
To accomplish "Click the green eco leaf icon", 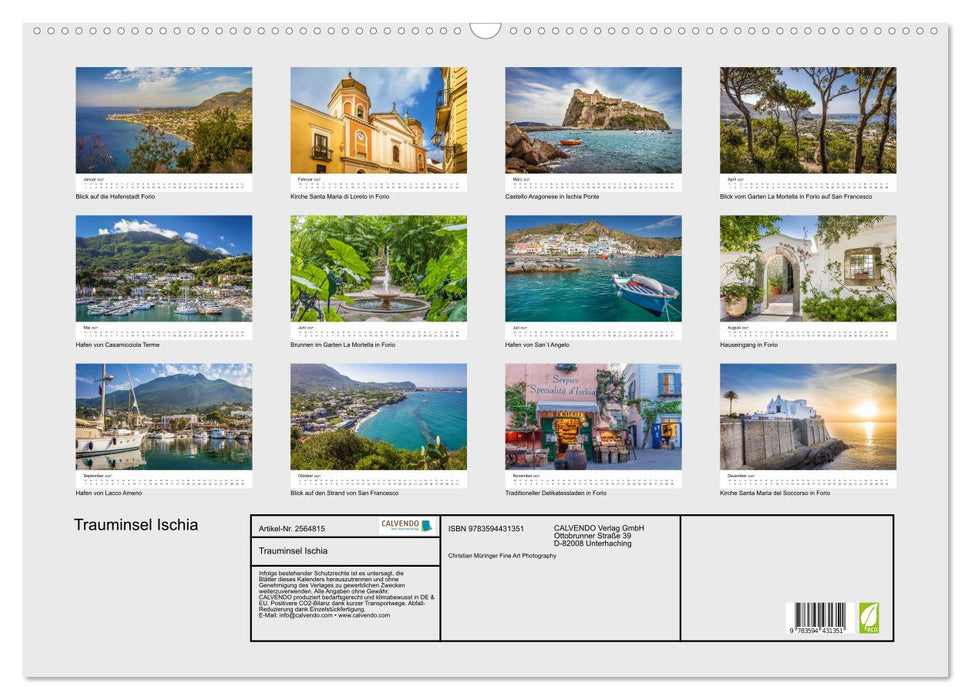I will point(869,618).
